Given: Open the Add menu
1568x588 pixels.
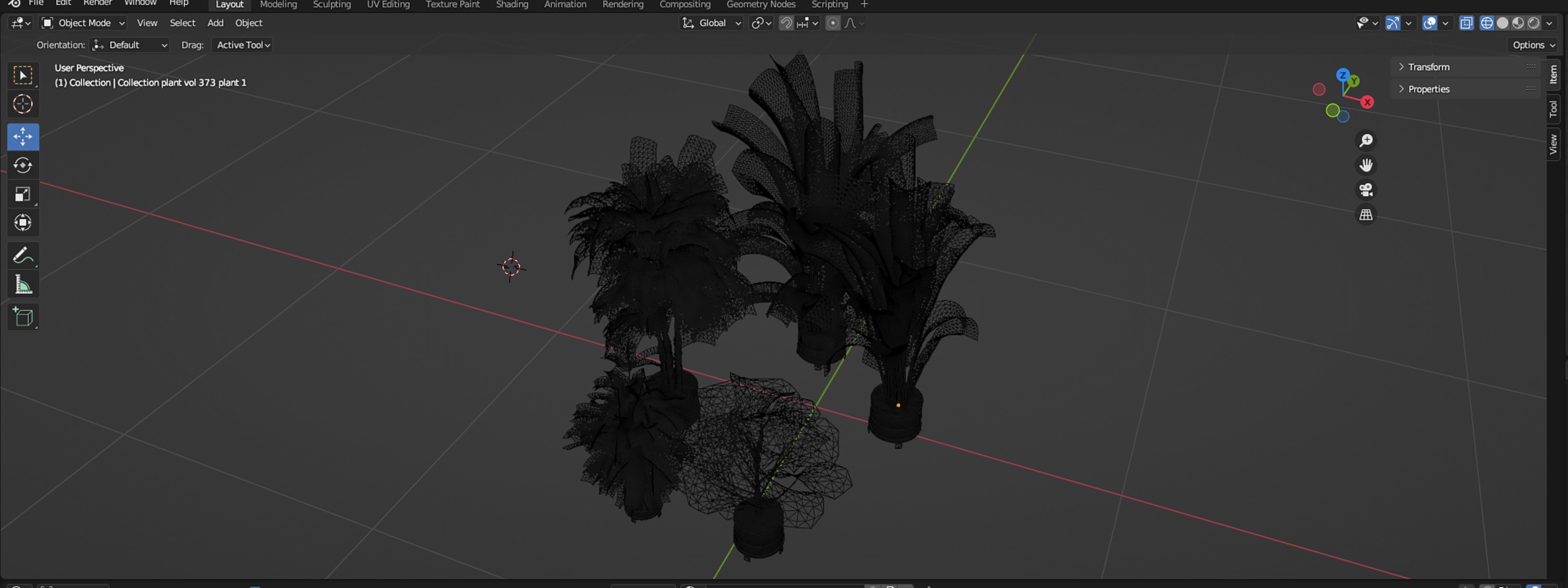Looking at the screenshot, I should click(x=216, y=23).
